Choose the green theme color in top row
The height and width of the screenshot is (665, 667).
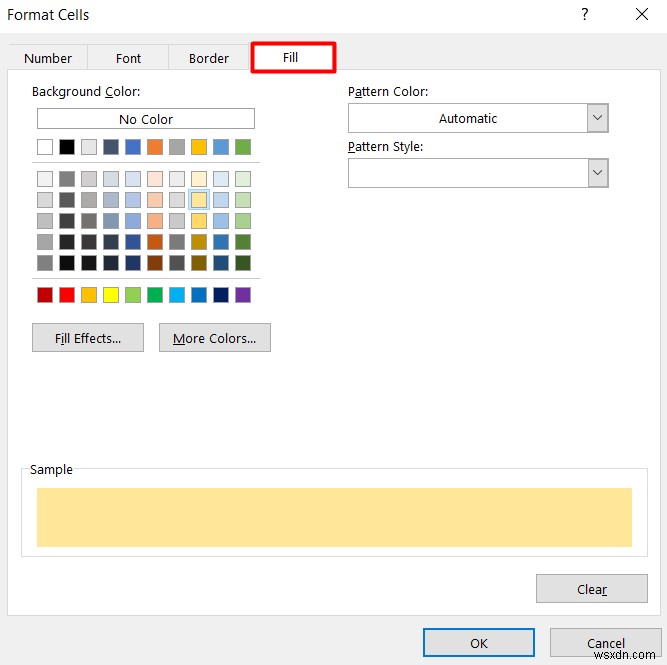click(243, 147)
